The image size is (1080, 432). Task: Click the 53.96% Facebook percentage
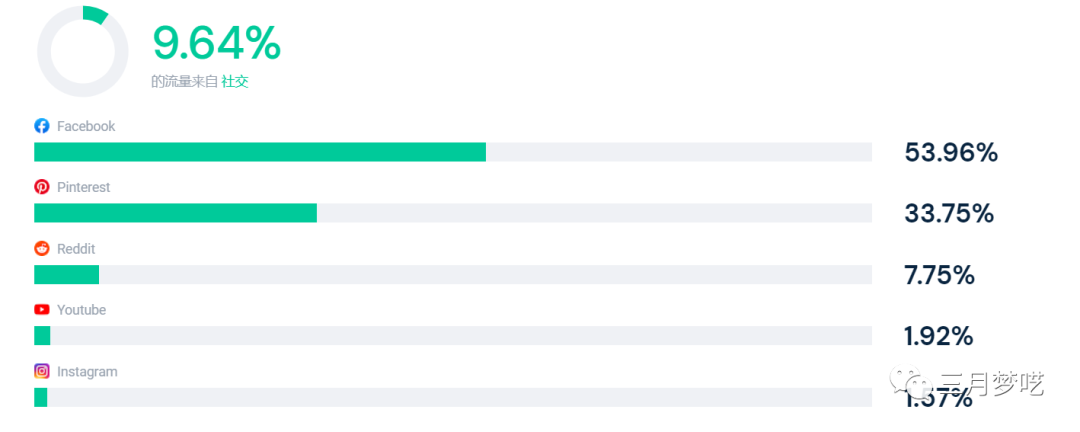(951, 153)
